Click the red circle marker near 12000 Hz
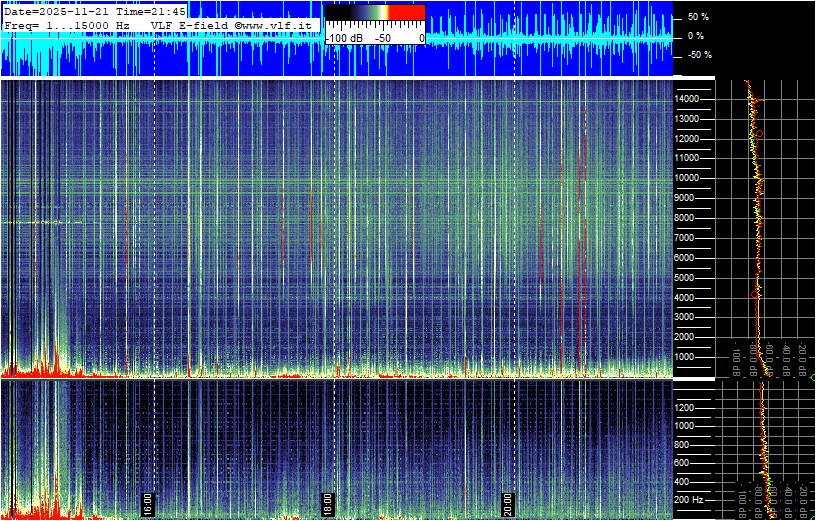The height and width of the screenshot is (521, 816). click(x=759, y=133)
